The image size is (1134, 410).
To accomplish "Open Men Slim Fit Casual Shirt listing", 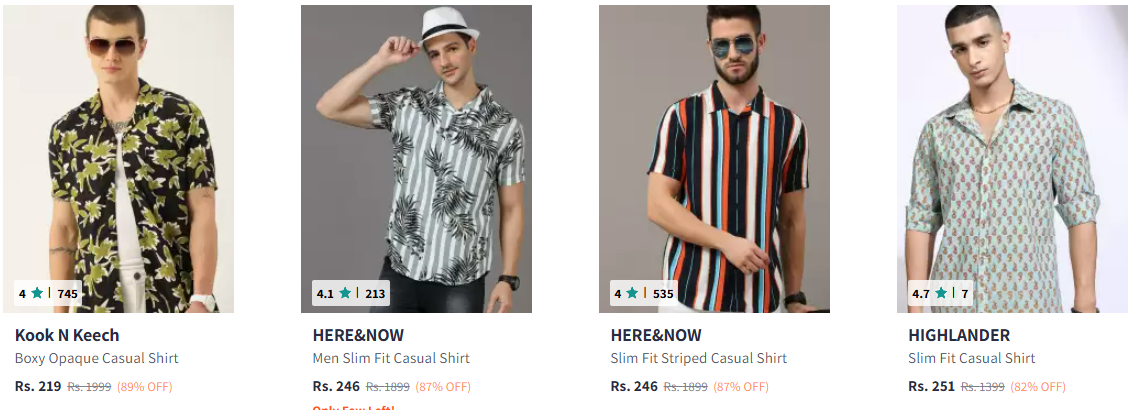I will click(x=391, y=358).
